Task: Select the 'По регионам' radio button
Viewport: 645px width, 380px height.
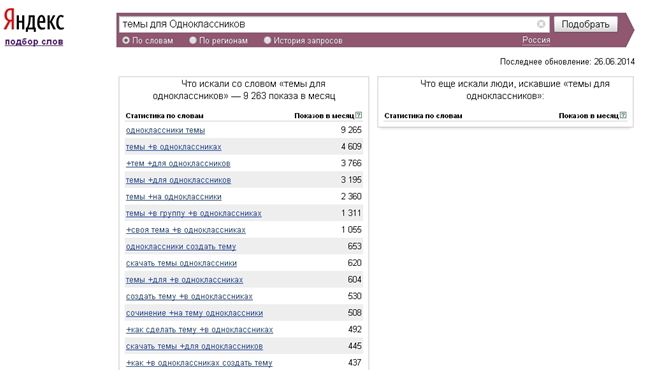Action: pos(193,40)
